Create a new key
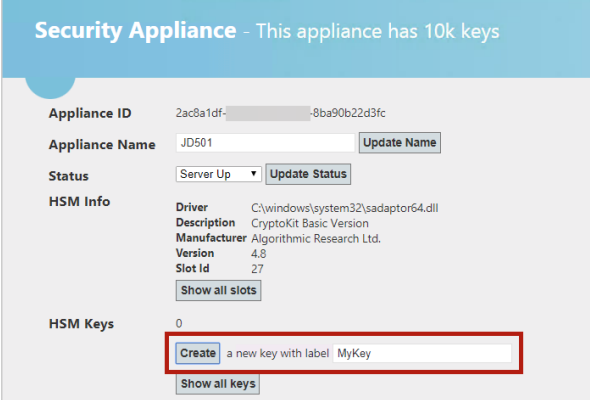The height and width of the screenshot is (400, 590). (x=198, y=353)
